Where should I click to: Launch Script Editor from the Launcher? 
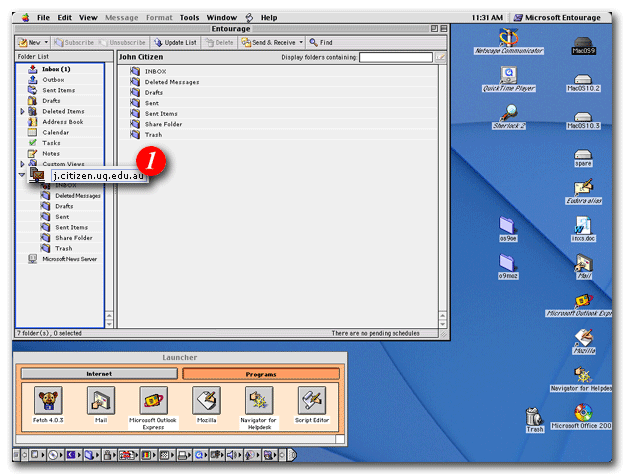311,402
